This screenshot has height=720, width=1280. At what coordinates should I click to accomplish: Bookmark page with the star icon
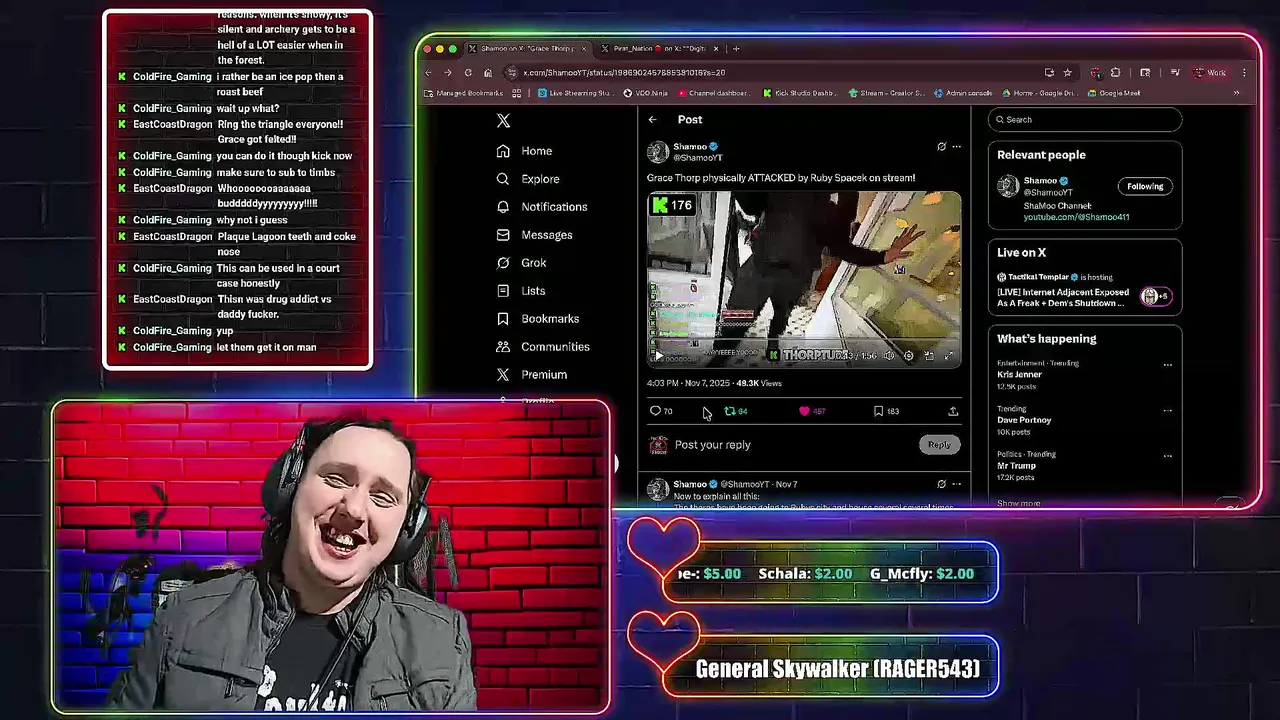point(1067,73)
